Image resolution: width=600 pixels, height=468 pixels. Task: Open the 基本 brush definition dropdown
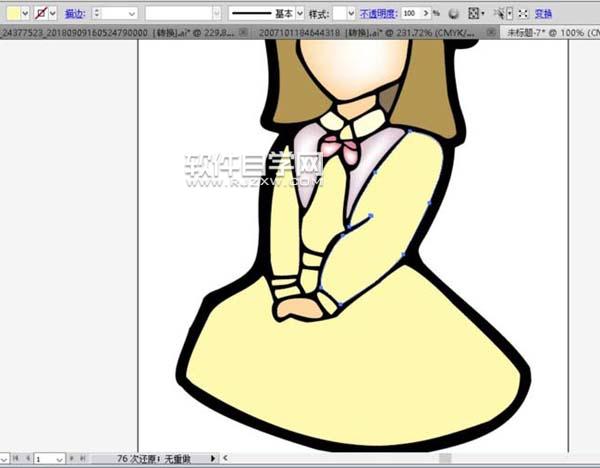300,14
